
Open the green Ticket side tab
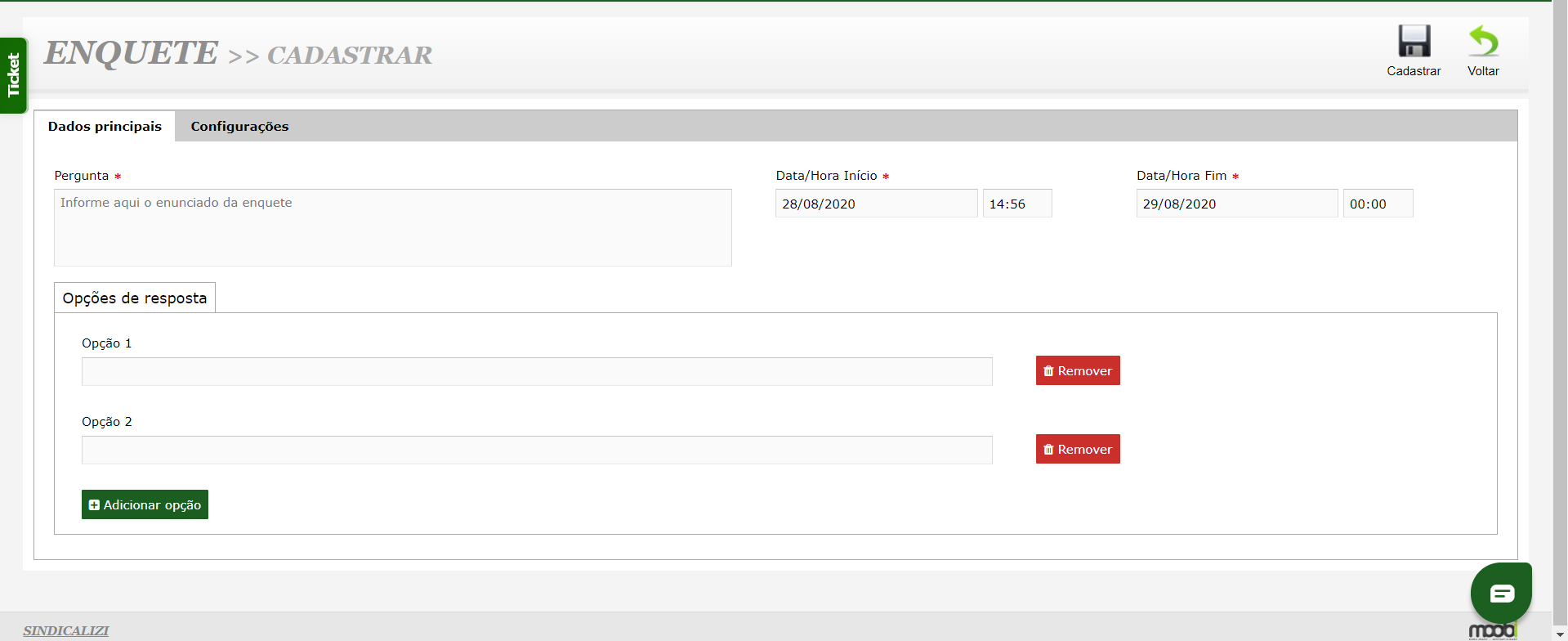point(13,75)
